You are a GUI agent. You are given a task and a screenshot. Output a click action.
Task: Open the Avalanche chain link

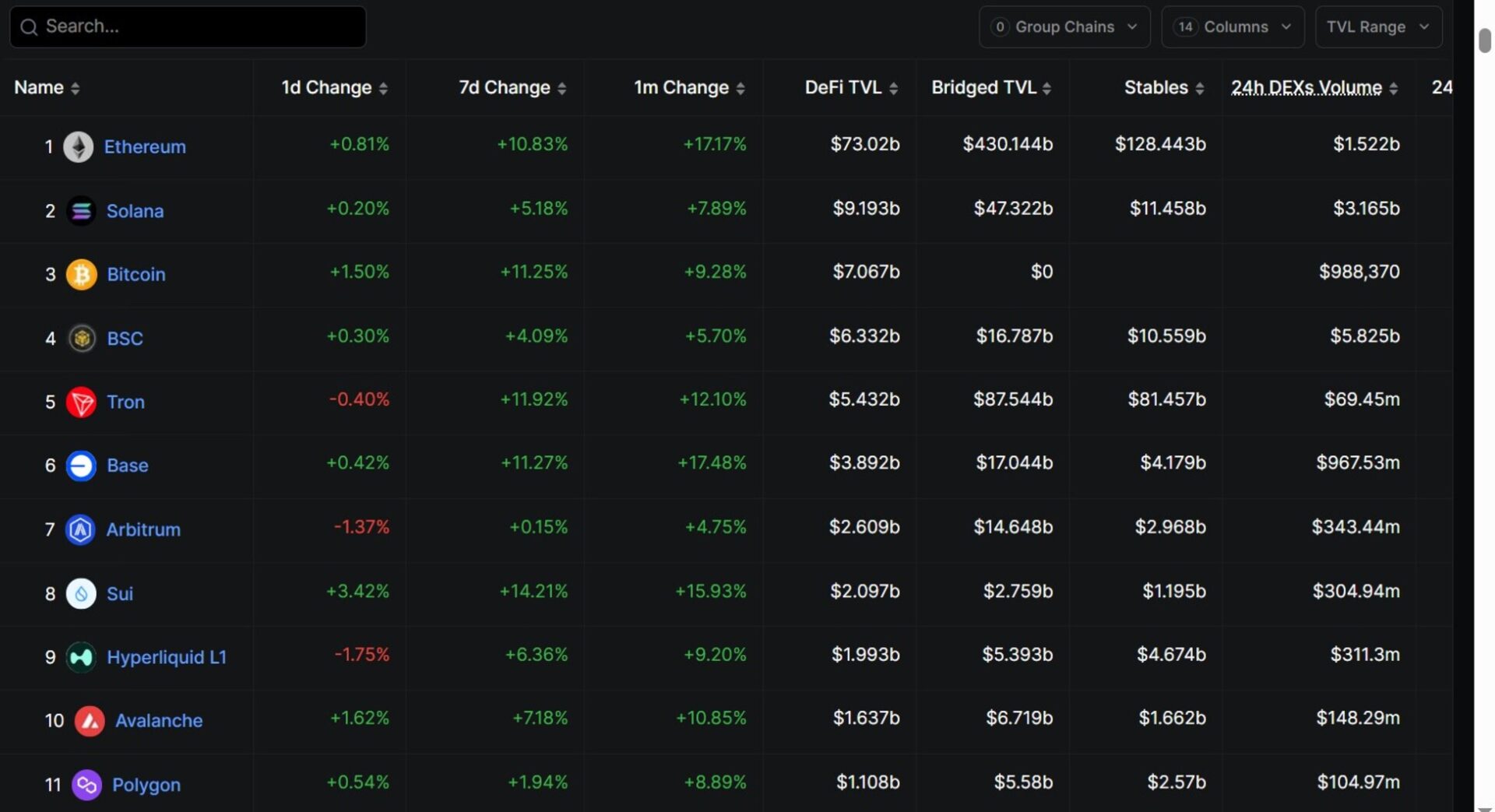tap(159, 721)
